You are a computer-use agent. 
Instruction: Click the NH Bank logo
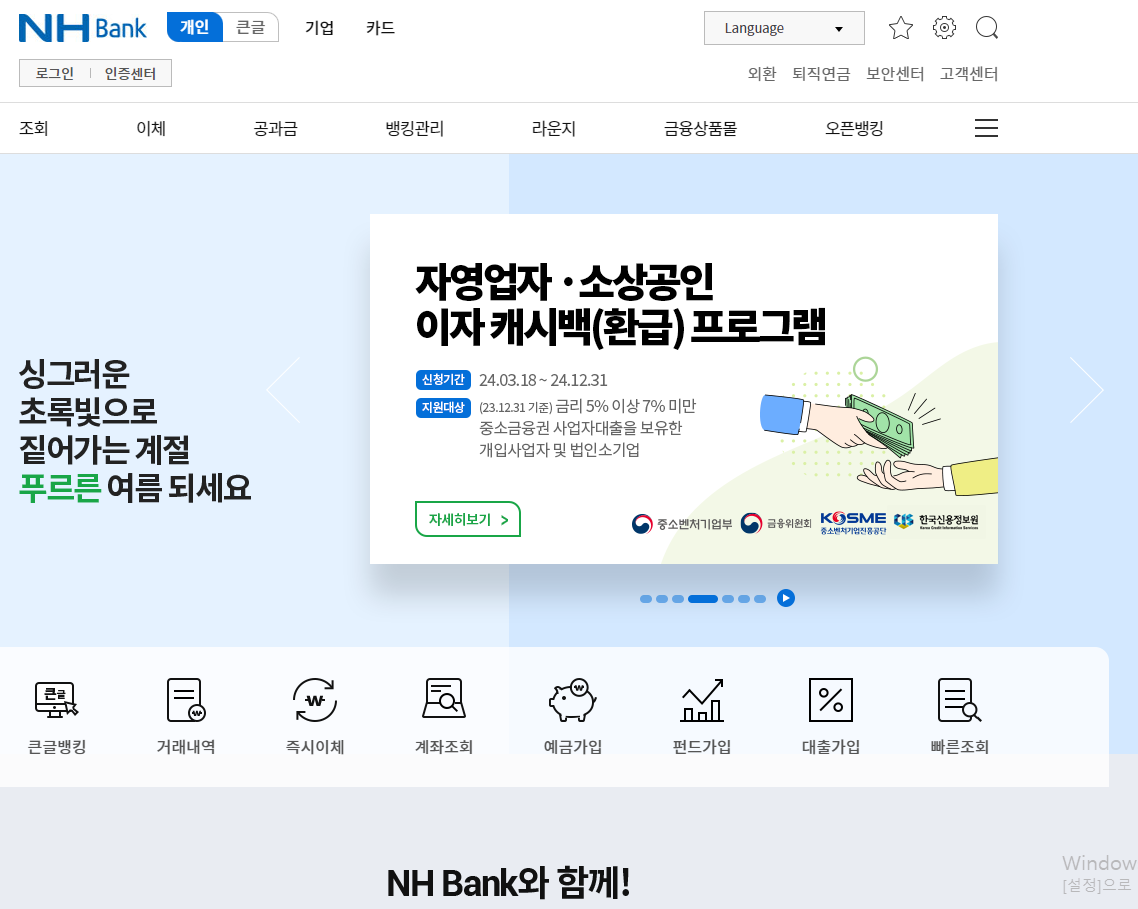[83, 28]
